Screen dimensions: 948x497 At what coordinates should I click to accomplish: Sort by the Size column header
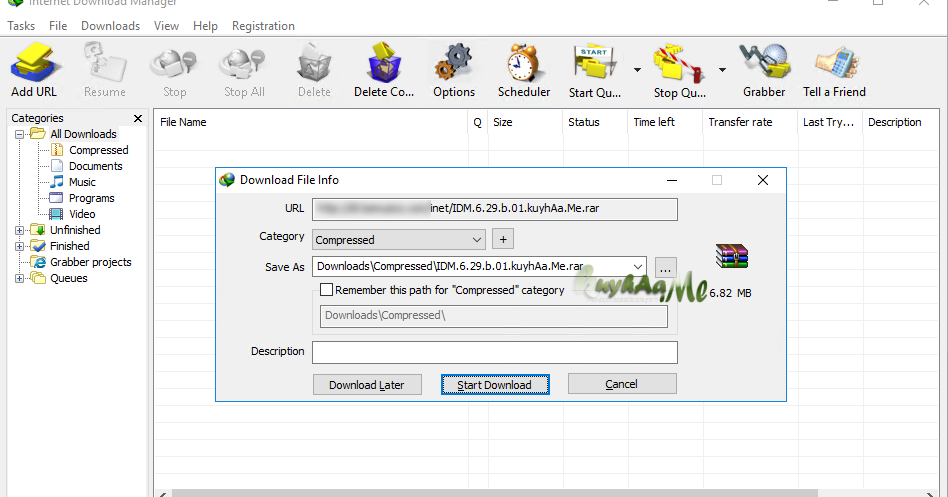click(x=525, y=122)
